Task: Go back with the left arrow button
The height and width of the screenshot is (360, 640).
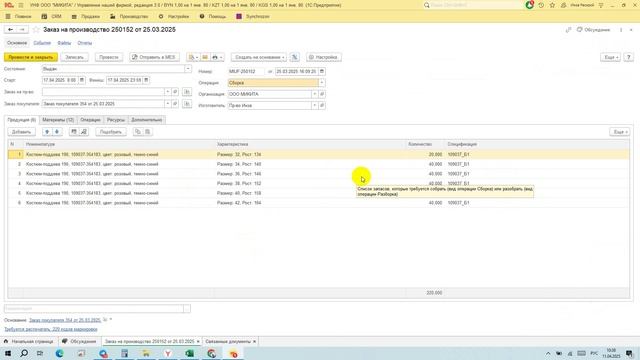Action: point(11,30)
